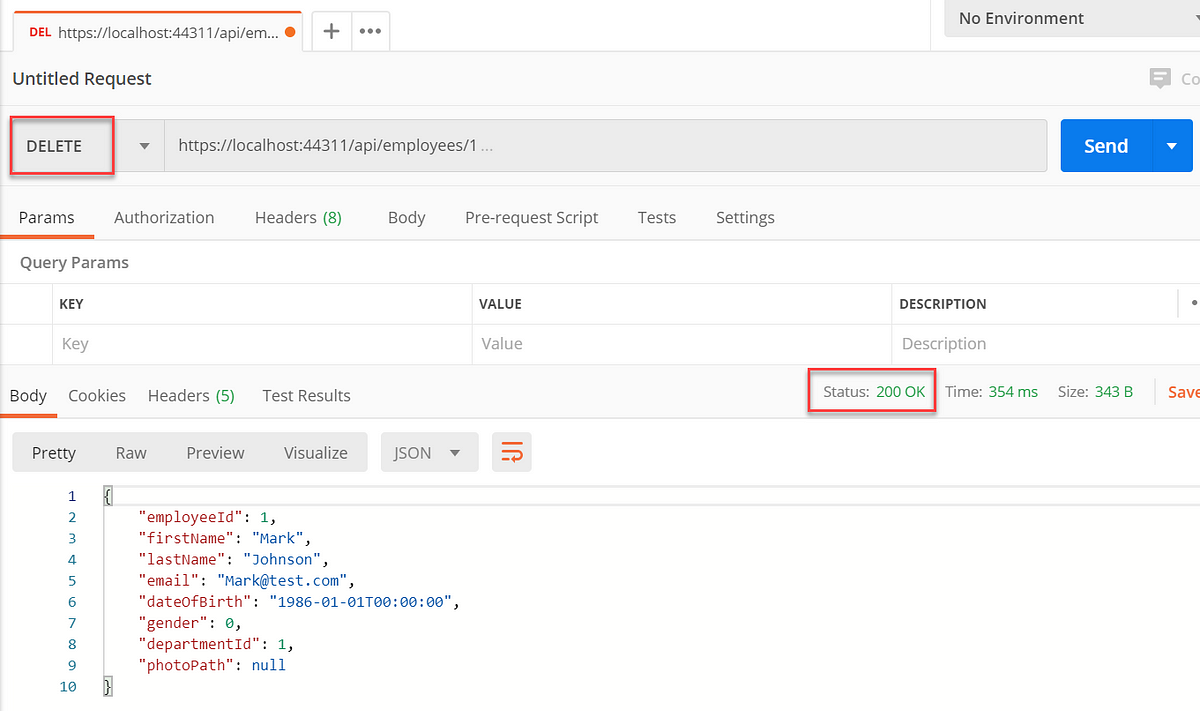Open the request Headers (8) tab

tap(298, 217)
